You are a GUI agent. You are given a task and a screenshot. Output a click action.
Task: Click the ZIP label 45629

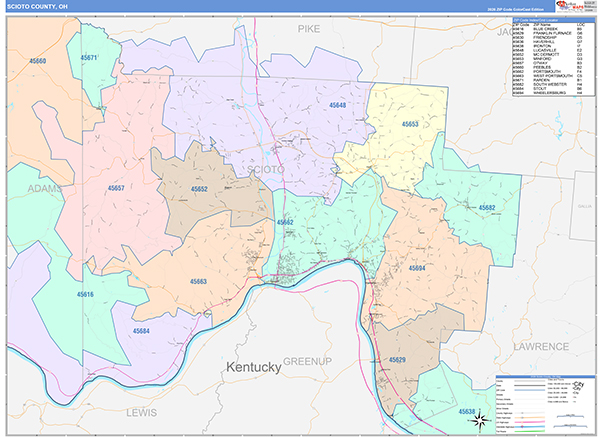click(397, 360)
